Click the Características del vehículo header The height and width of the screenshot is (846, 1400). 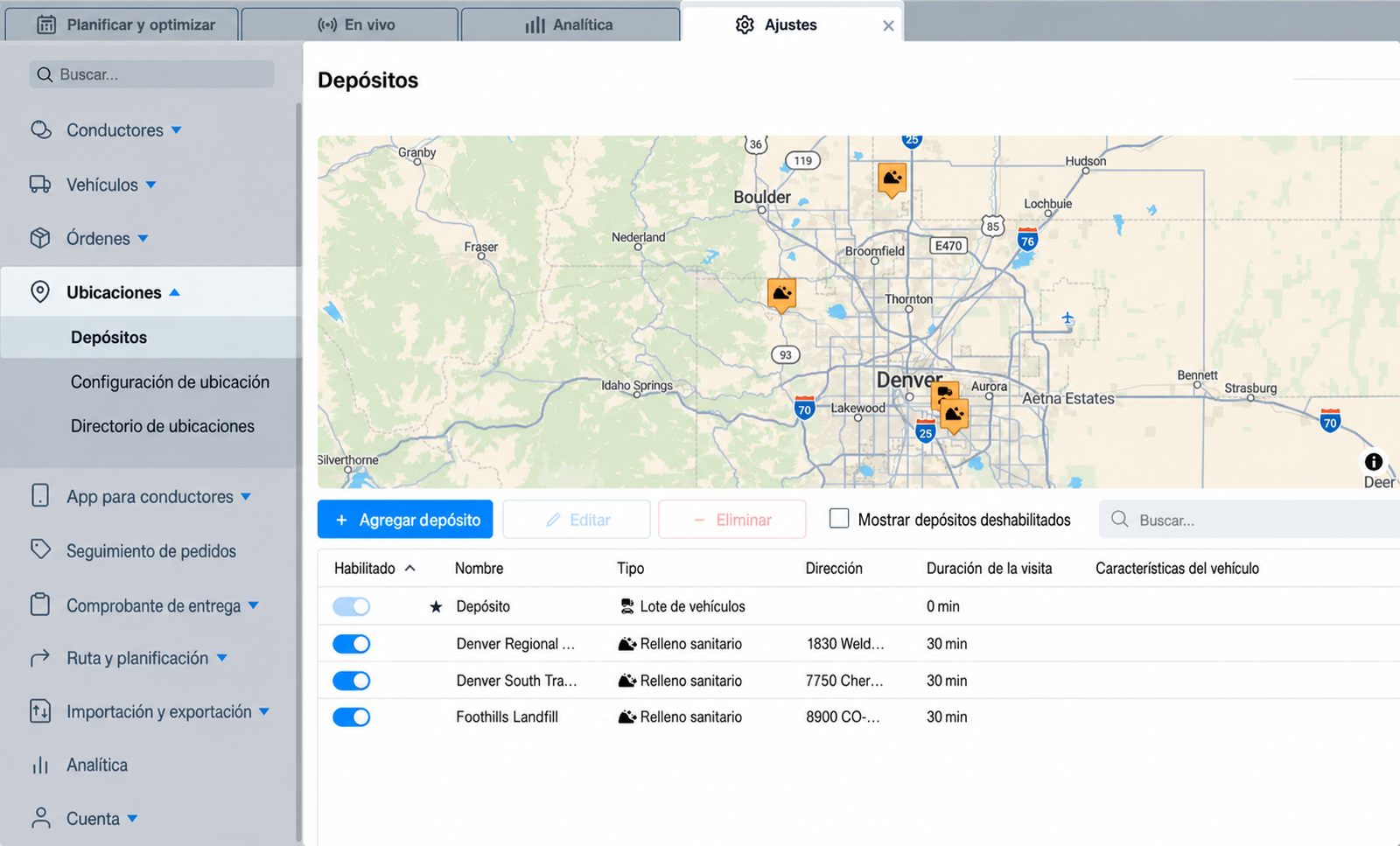click(x=1177, y=569)
